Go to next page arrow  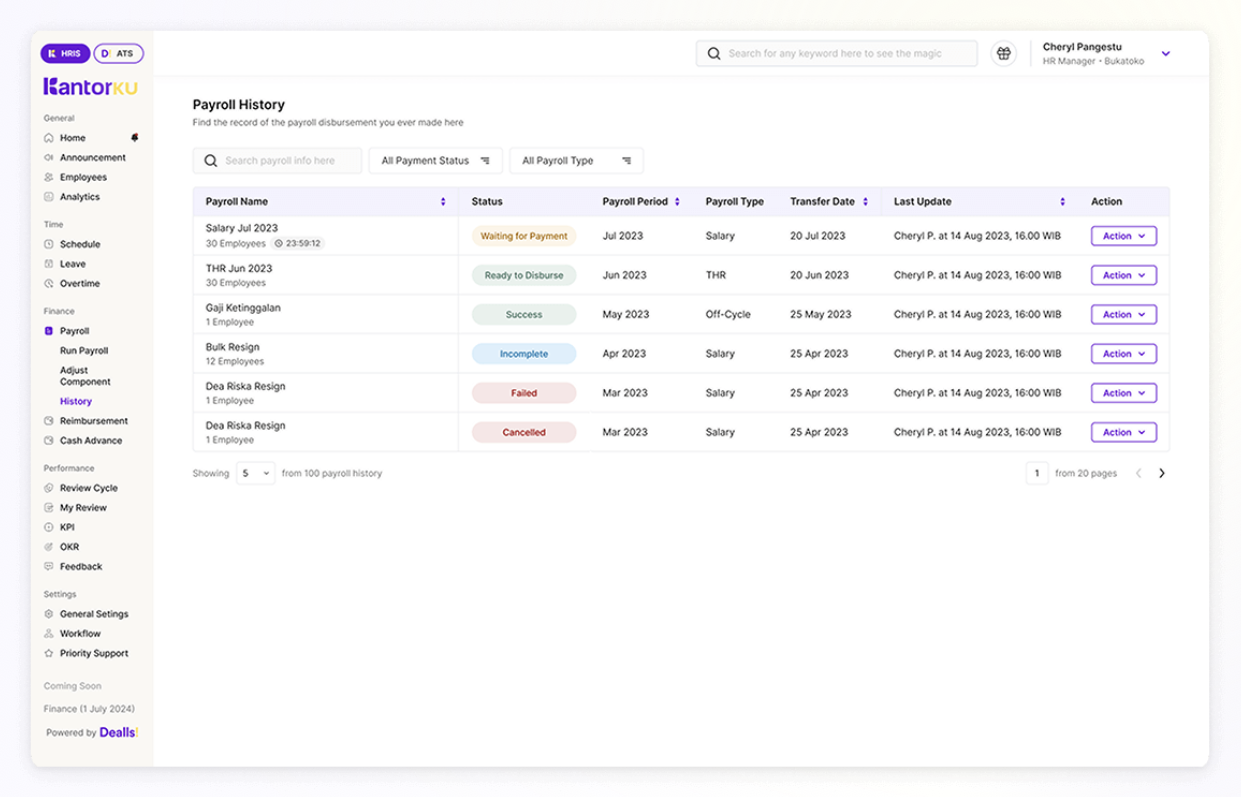coord(1161,474)
